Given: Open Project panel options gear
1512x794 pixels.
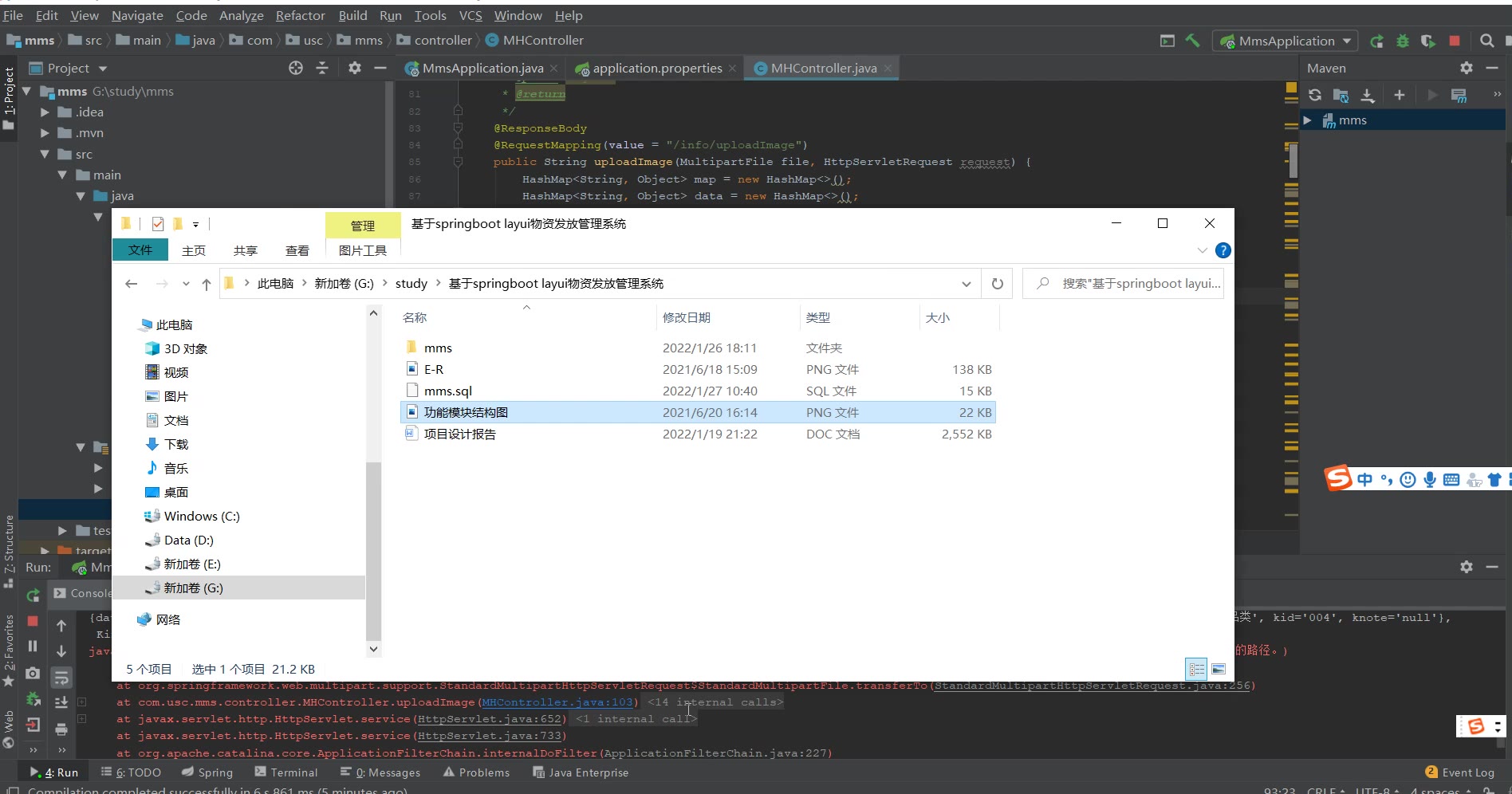Looking at the screenshot, I should [355, 68].
